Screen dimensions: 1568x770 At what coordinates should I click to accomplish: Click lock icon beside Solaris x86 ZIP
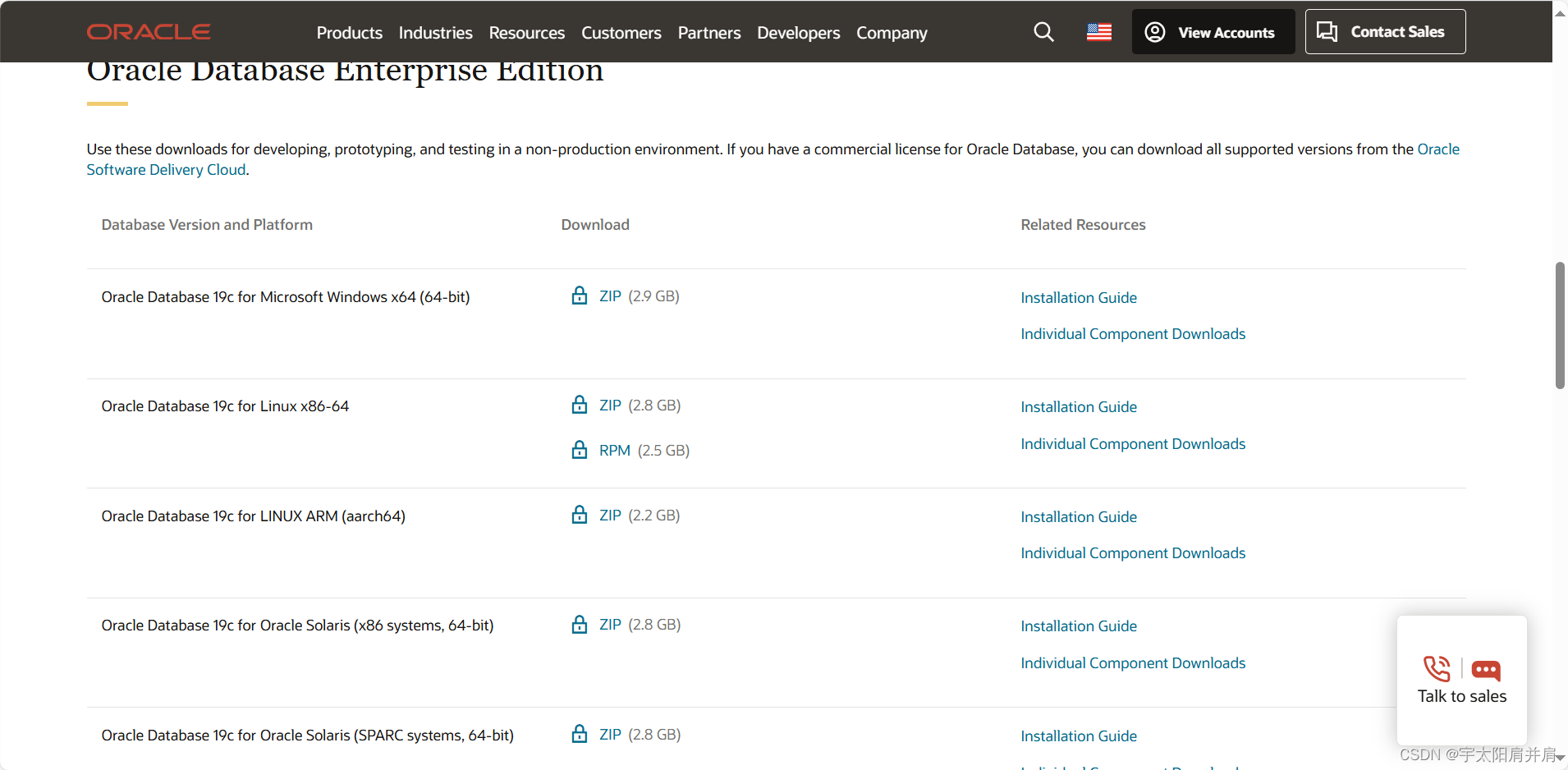580,624
